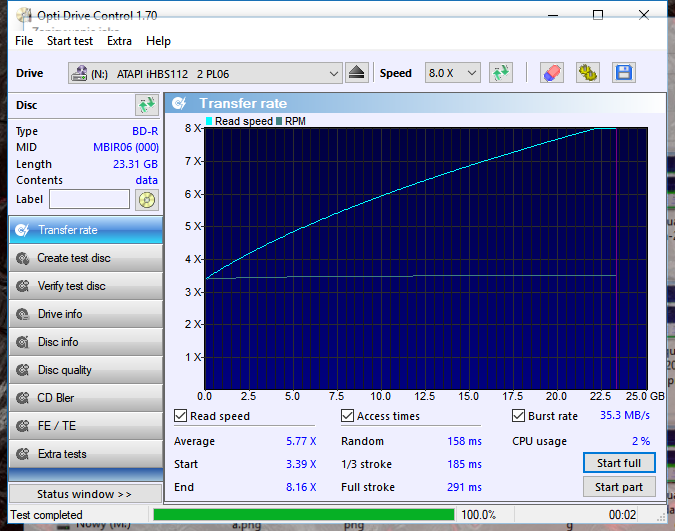
Task: Click the random access 158 ms
Action: click(x=464, y=441)
